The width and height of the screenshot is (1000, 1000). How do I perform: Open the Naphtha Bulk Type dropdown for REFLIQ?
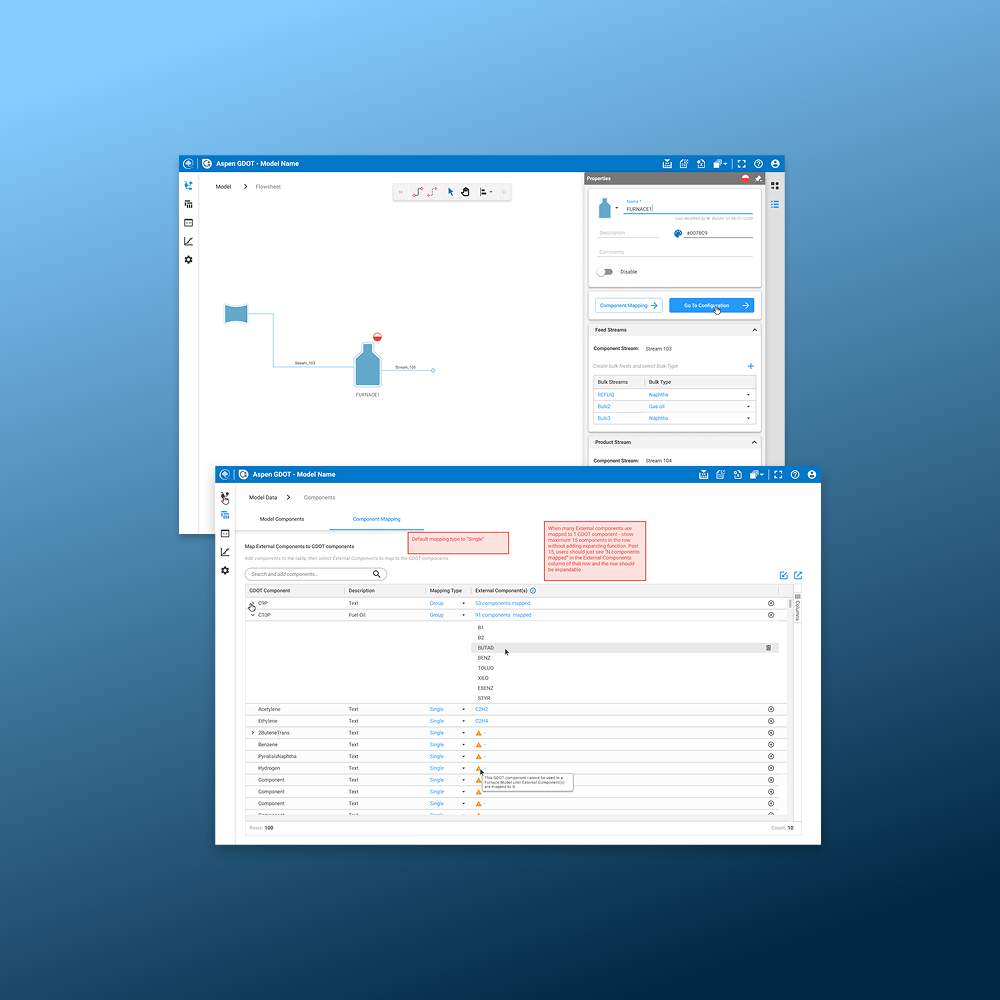(748, 394)
